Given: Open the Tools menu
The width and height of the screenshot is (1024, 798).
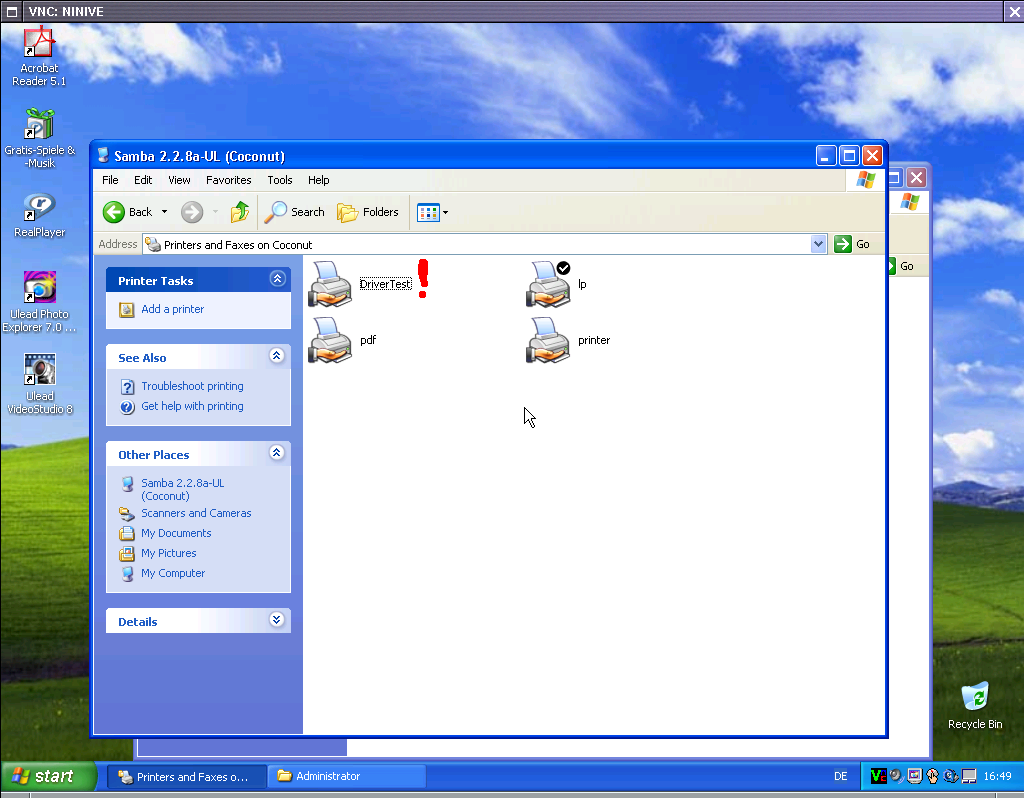Looking at the screenshot, I should pyautogui.click(x=280, y=180).
